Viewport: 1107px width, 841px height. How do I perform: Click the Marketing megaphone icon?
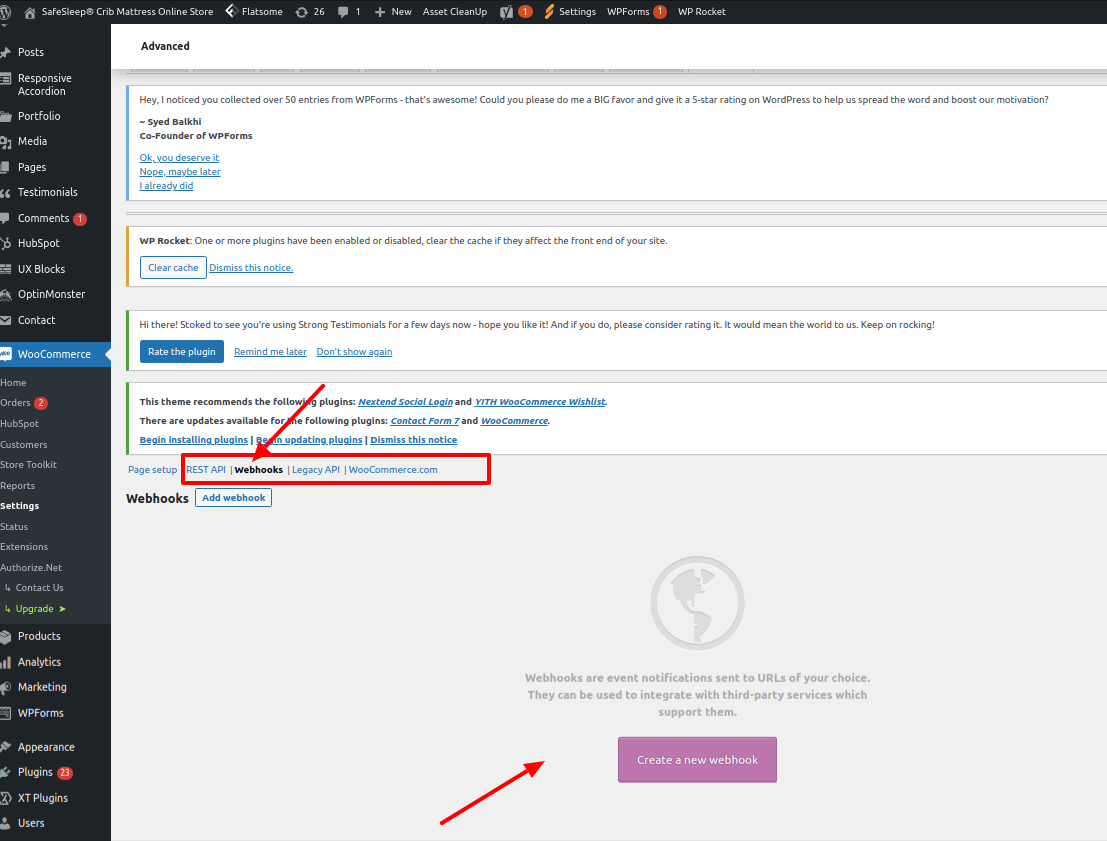pos(6,687)
